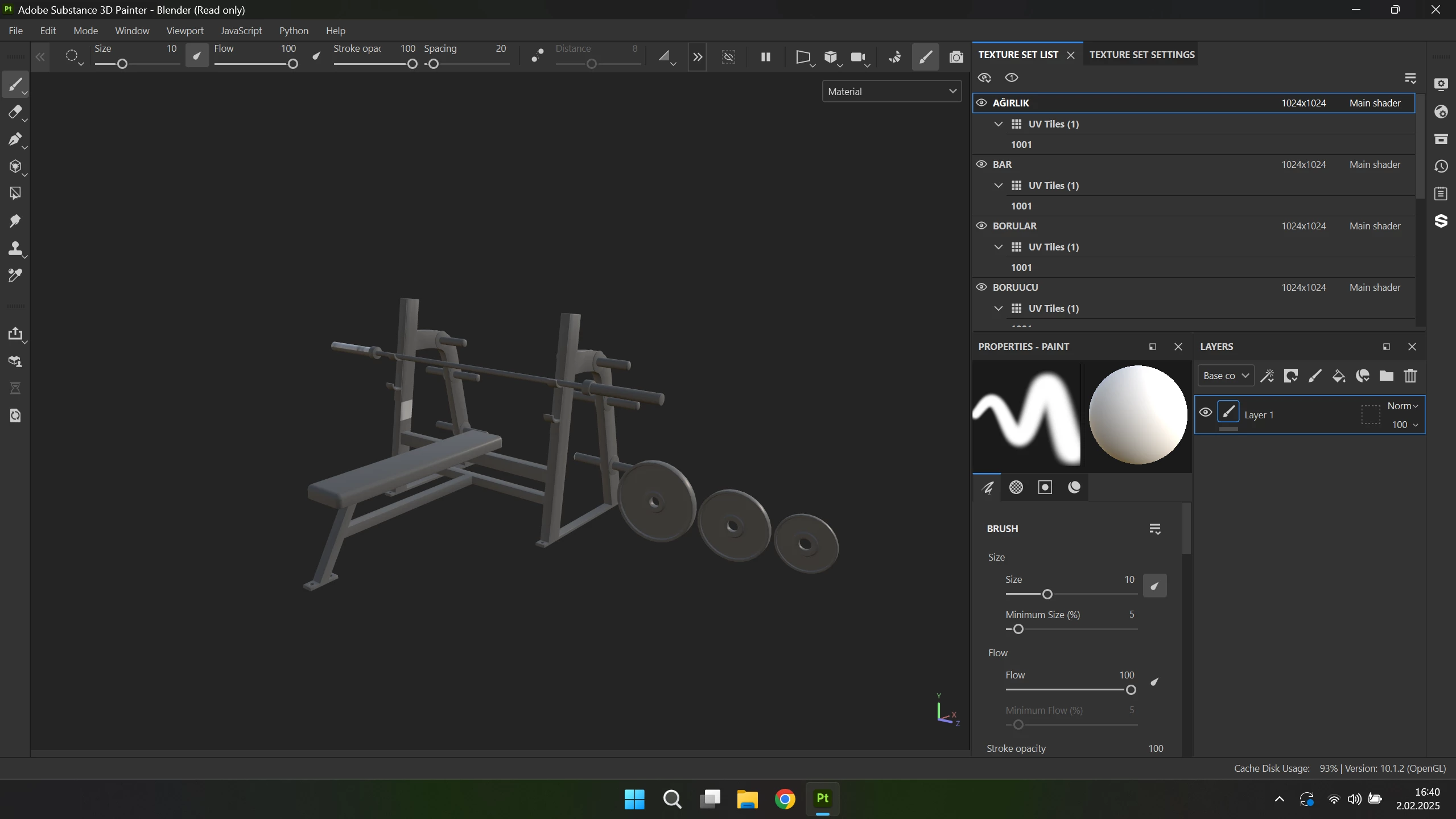Switch to Texture Set Settings tab

1141,55
